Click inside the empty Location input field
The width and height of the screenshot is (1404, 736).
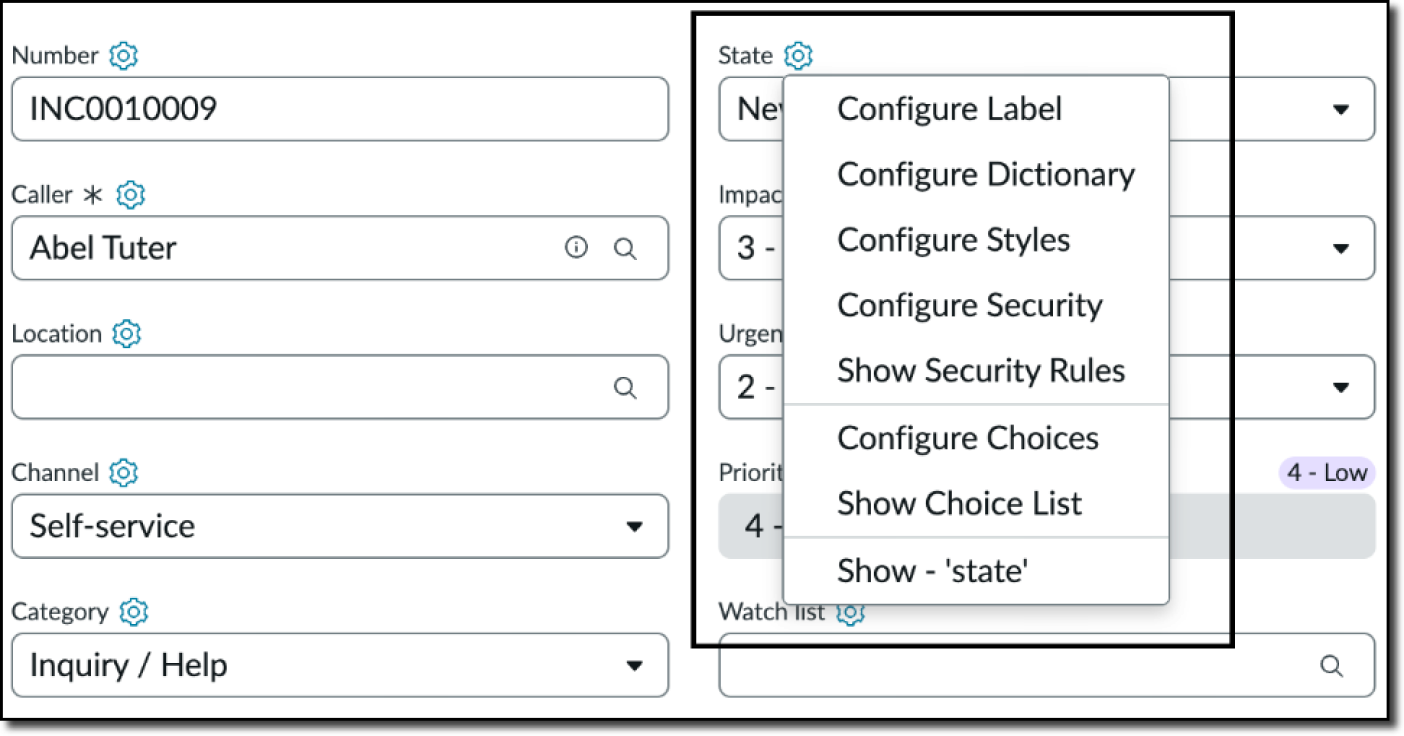tap(300, 387)
